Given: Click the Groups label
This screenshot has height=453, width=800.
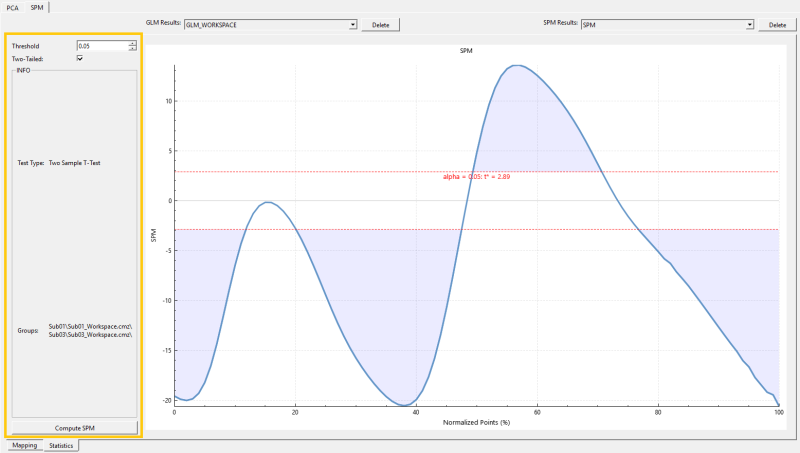Looking at the screenshot, I should click(x=28, y=331).
